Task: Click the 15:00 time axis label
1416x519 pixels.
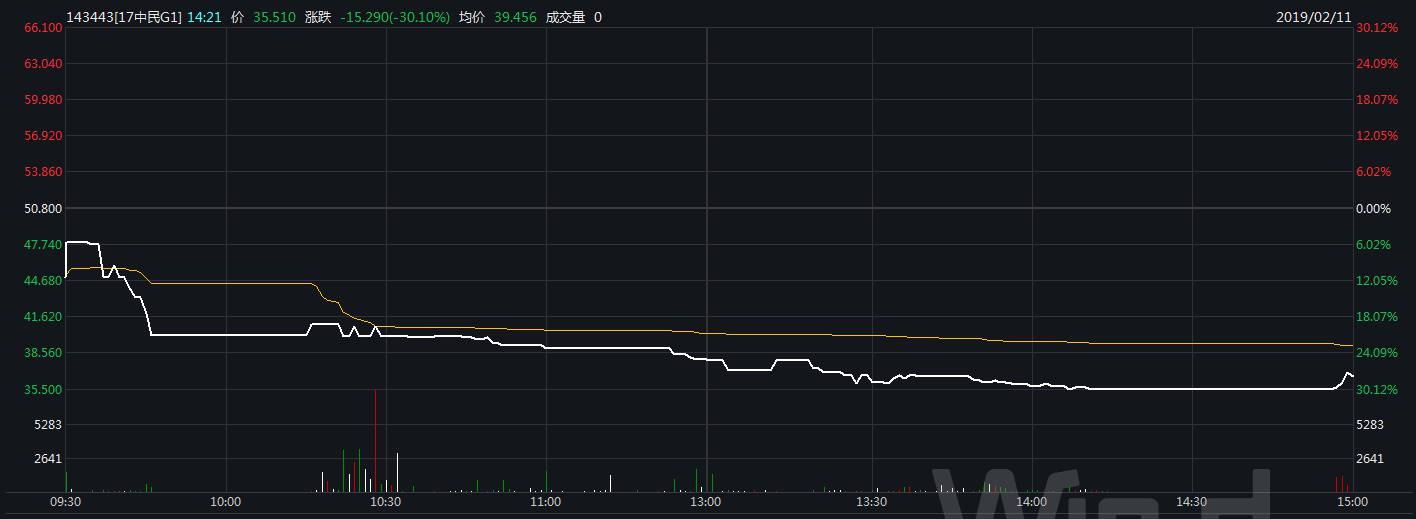Action: [x=1352, y=502]
